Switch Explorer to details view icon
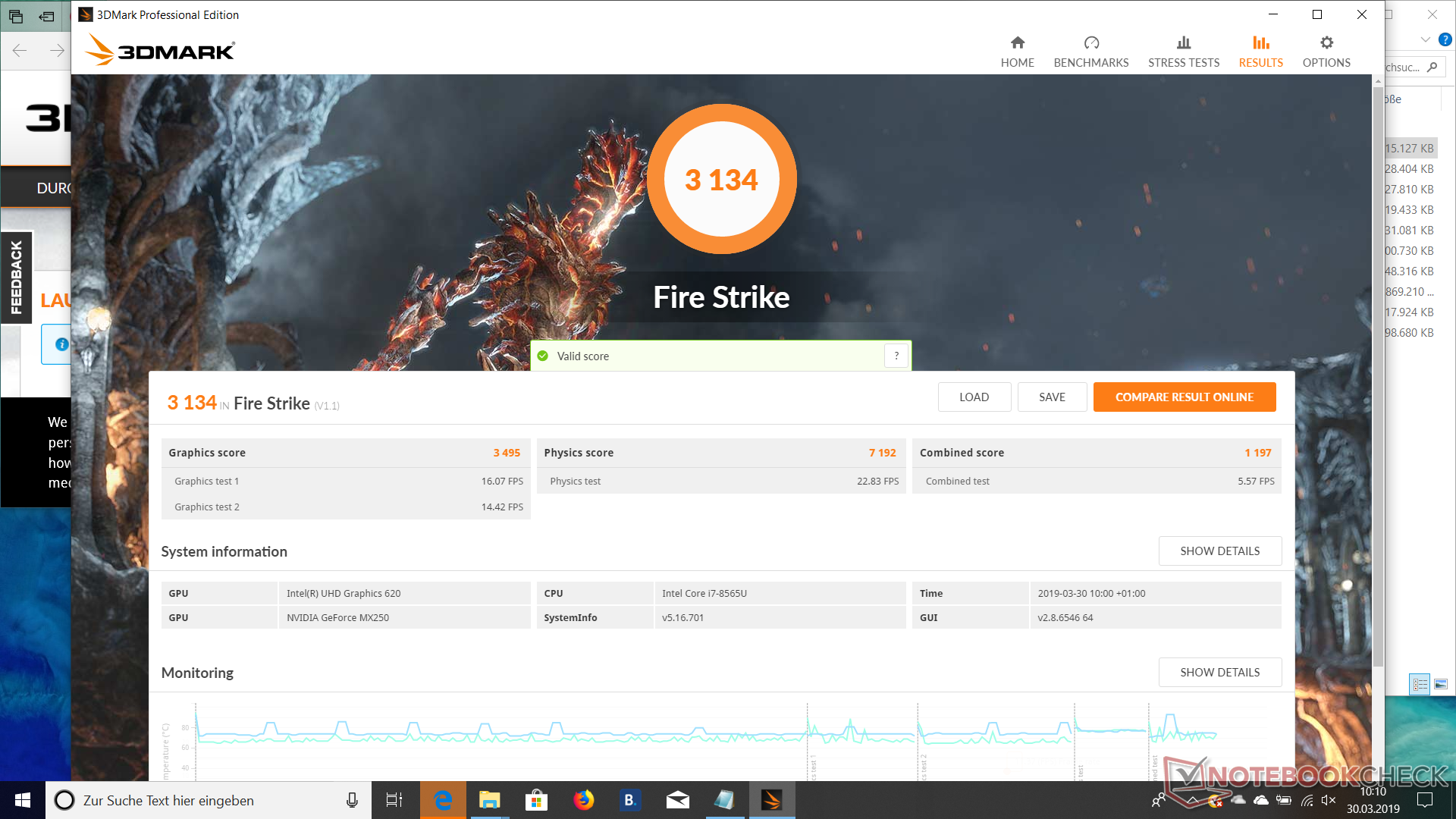This screenshot has height=819, width=1456. tap(1420, 684)
